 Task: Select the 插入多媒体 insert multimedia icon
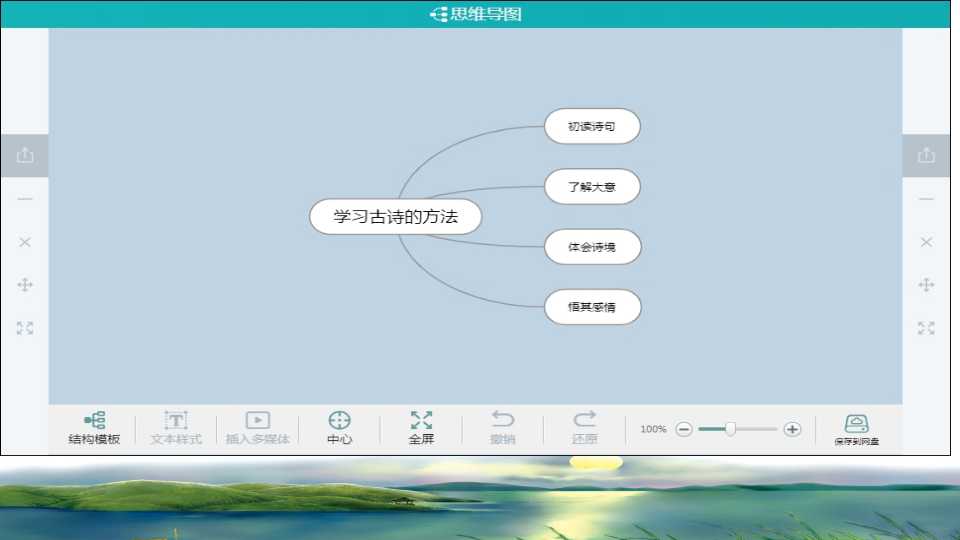pos(258,420)
